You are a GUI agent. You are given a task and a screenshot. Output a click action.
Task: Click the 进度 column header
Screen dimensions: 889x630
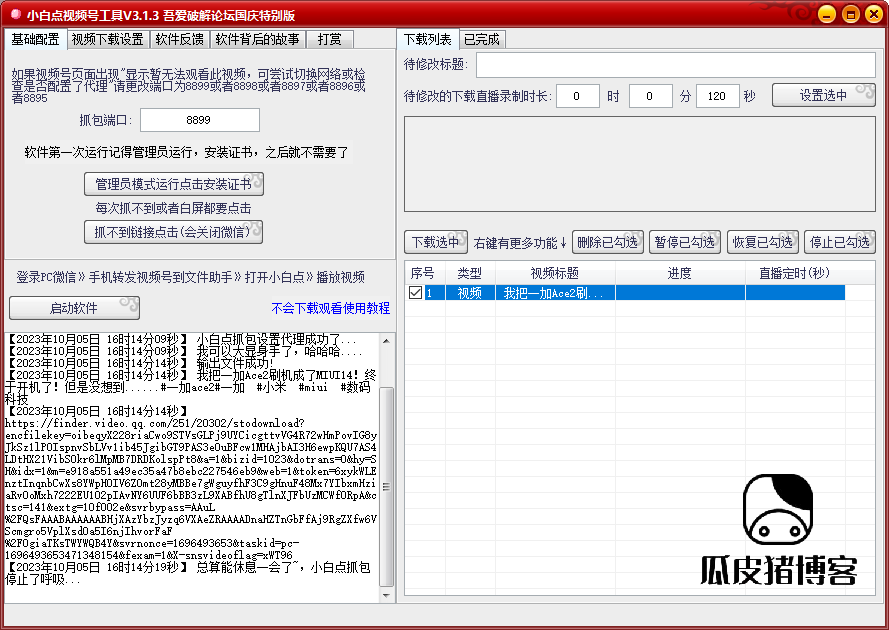(x=680, y=273)
